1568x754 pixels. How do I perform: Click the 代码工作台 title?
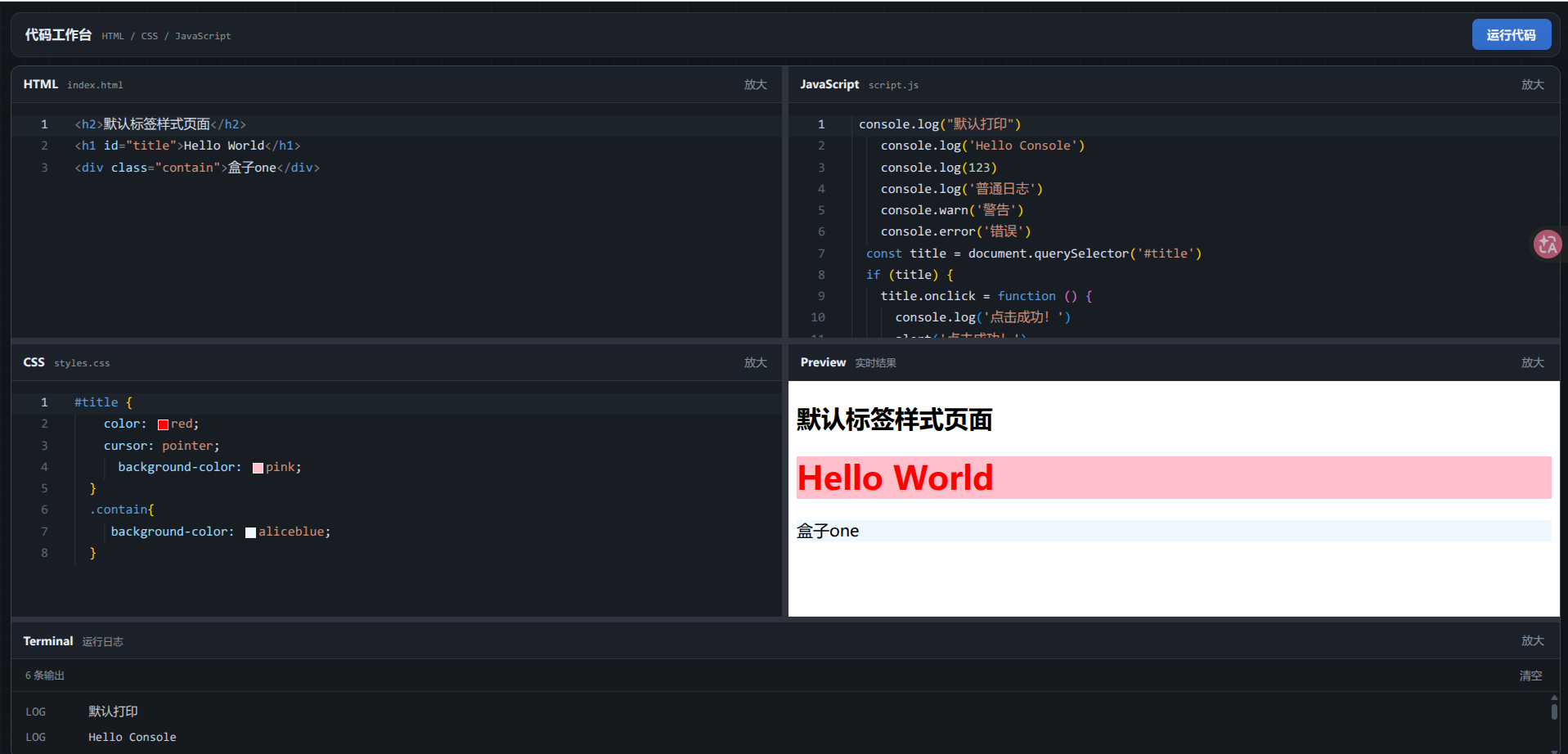pos(58,34)
